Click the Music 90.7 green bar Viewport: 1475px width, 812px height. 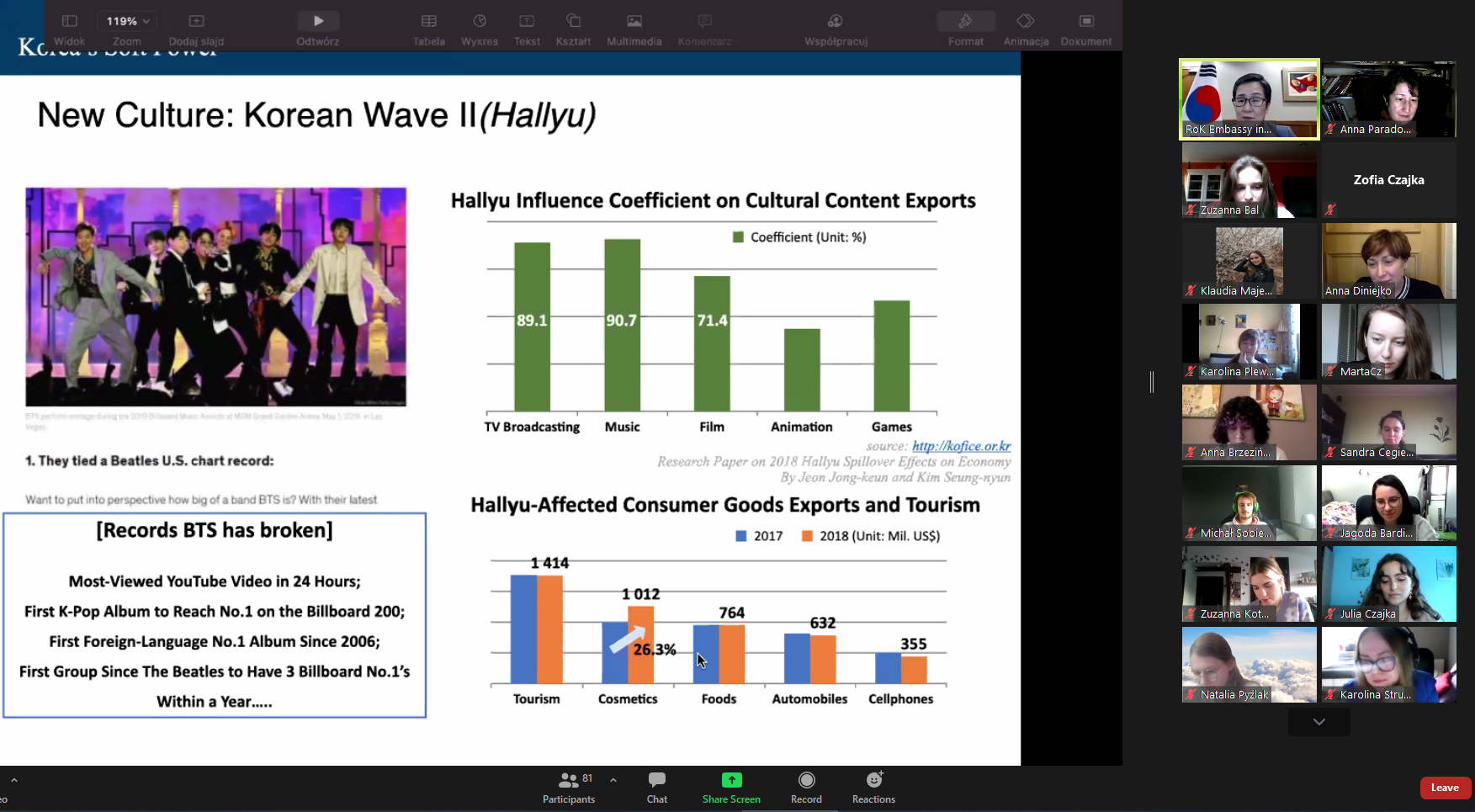[622, 326]
